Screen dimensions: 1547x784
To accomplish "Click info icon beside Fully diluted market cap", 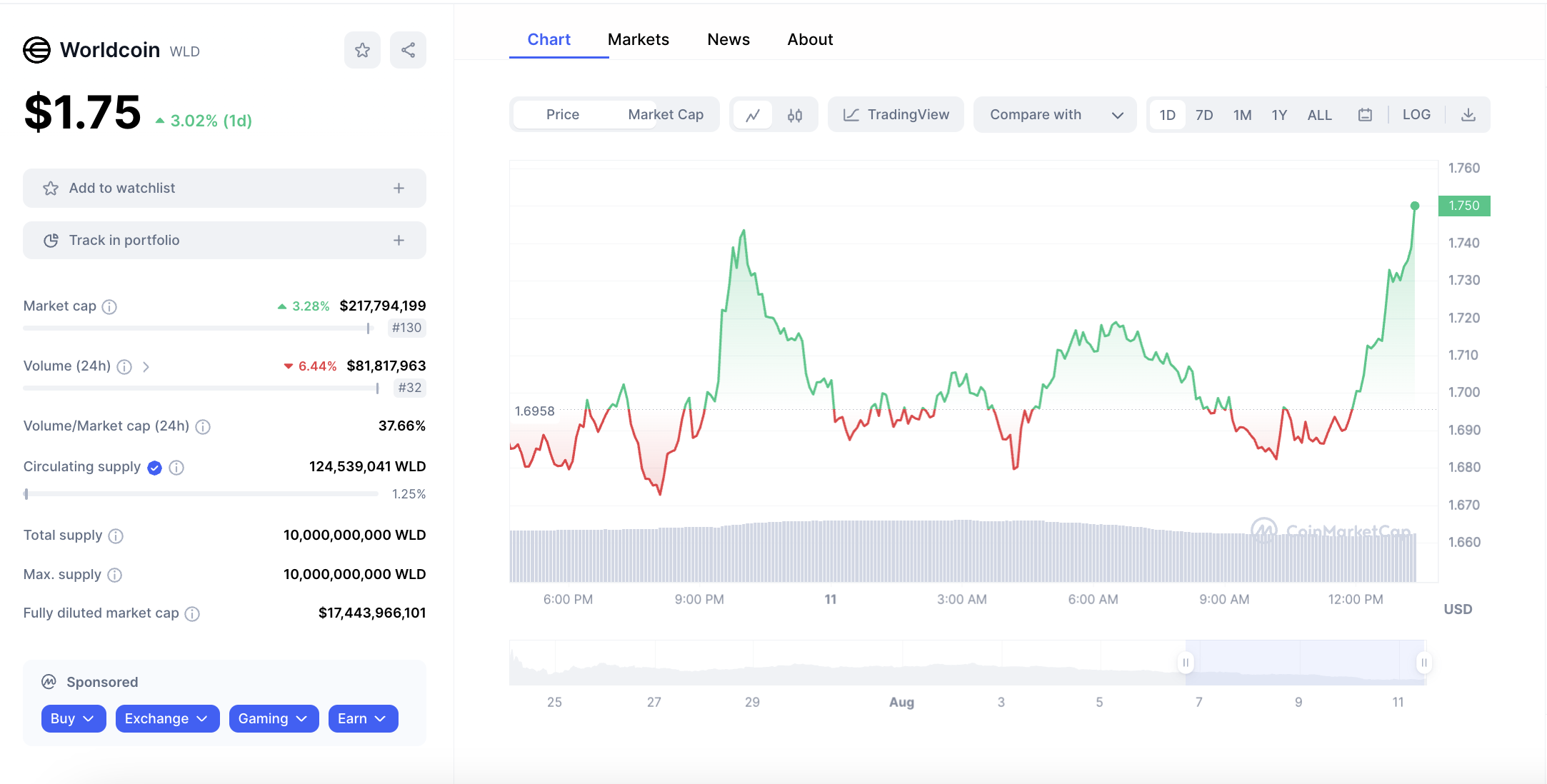I will 192,614.
